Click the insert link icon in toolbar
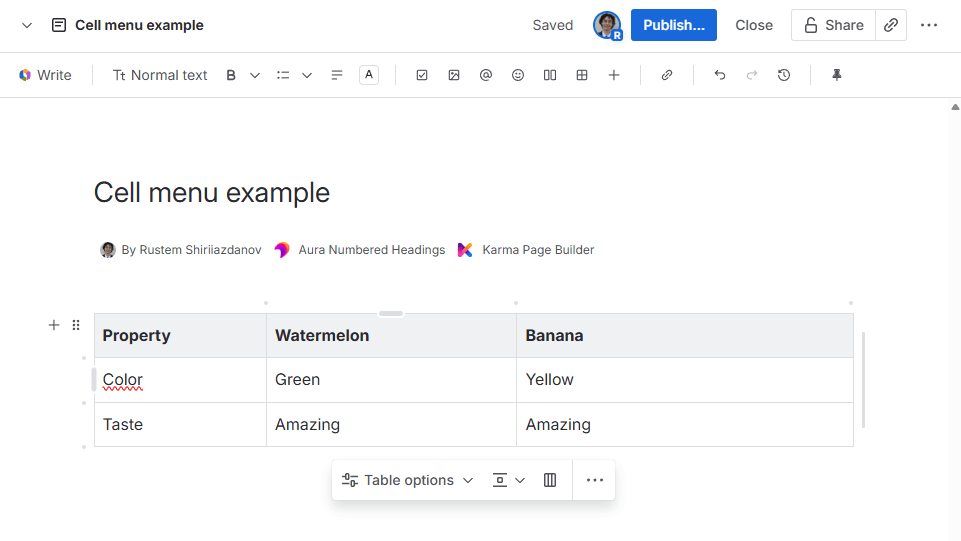961x541 pixels. (667, 75)
